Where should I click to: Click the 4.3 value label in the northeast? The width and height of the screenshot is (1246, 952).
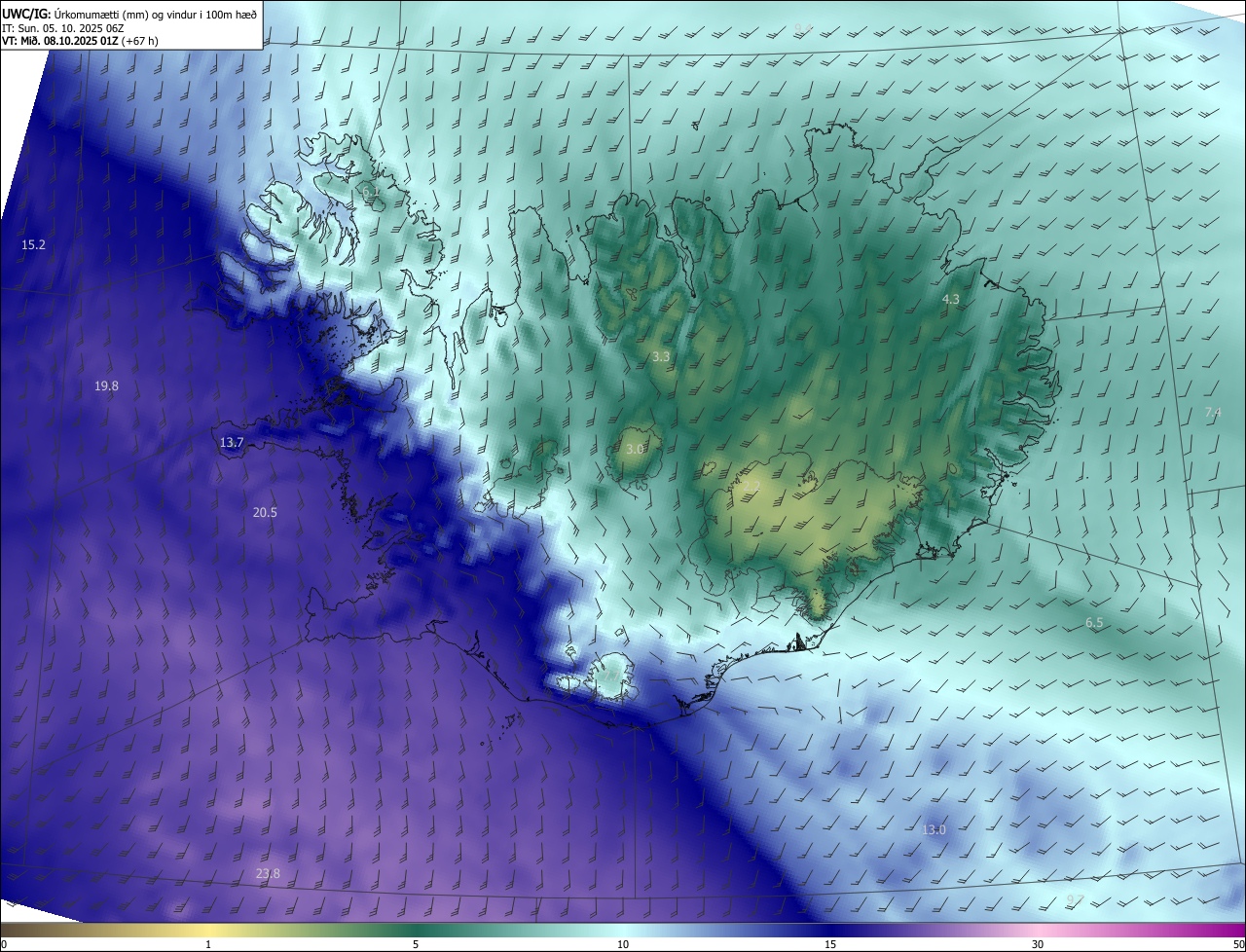click(x=951, y=299)
